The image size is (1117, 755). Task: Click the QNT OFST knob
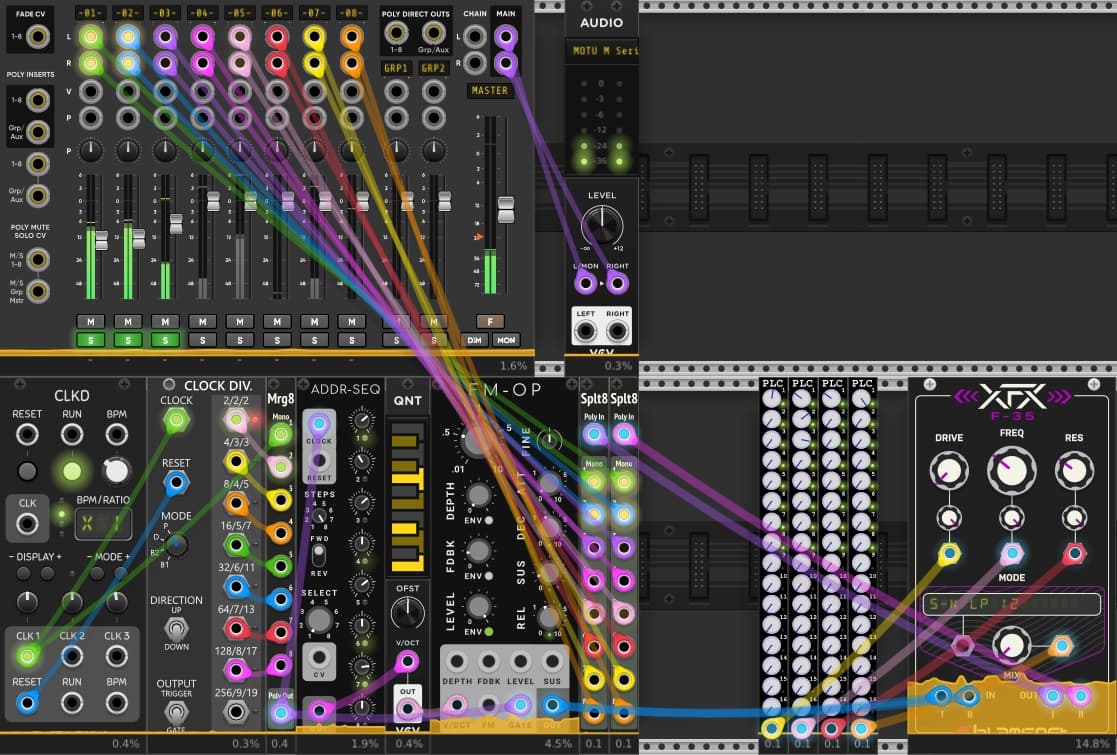pyautogui.click(x=407, y=613)
